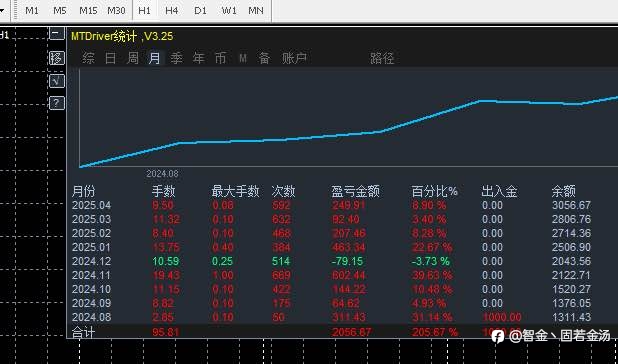Select the 2024.09 month row label
Image resolution: width=618 pixels, height=364 pixels.
click(x=91, y=303)
